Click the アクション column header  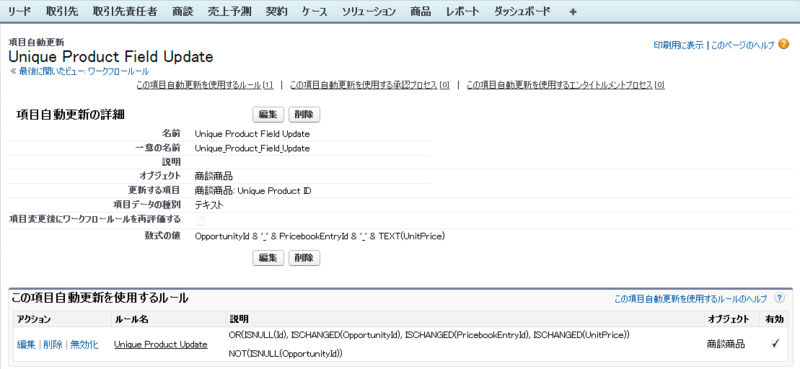tap(34, 319)
